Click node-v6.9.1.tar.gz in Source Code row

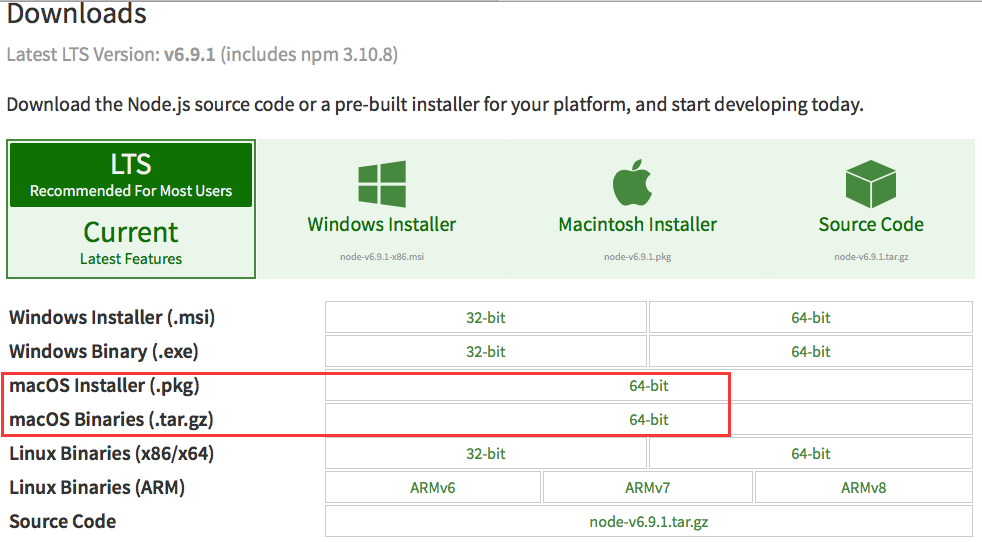649,521
